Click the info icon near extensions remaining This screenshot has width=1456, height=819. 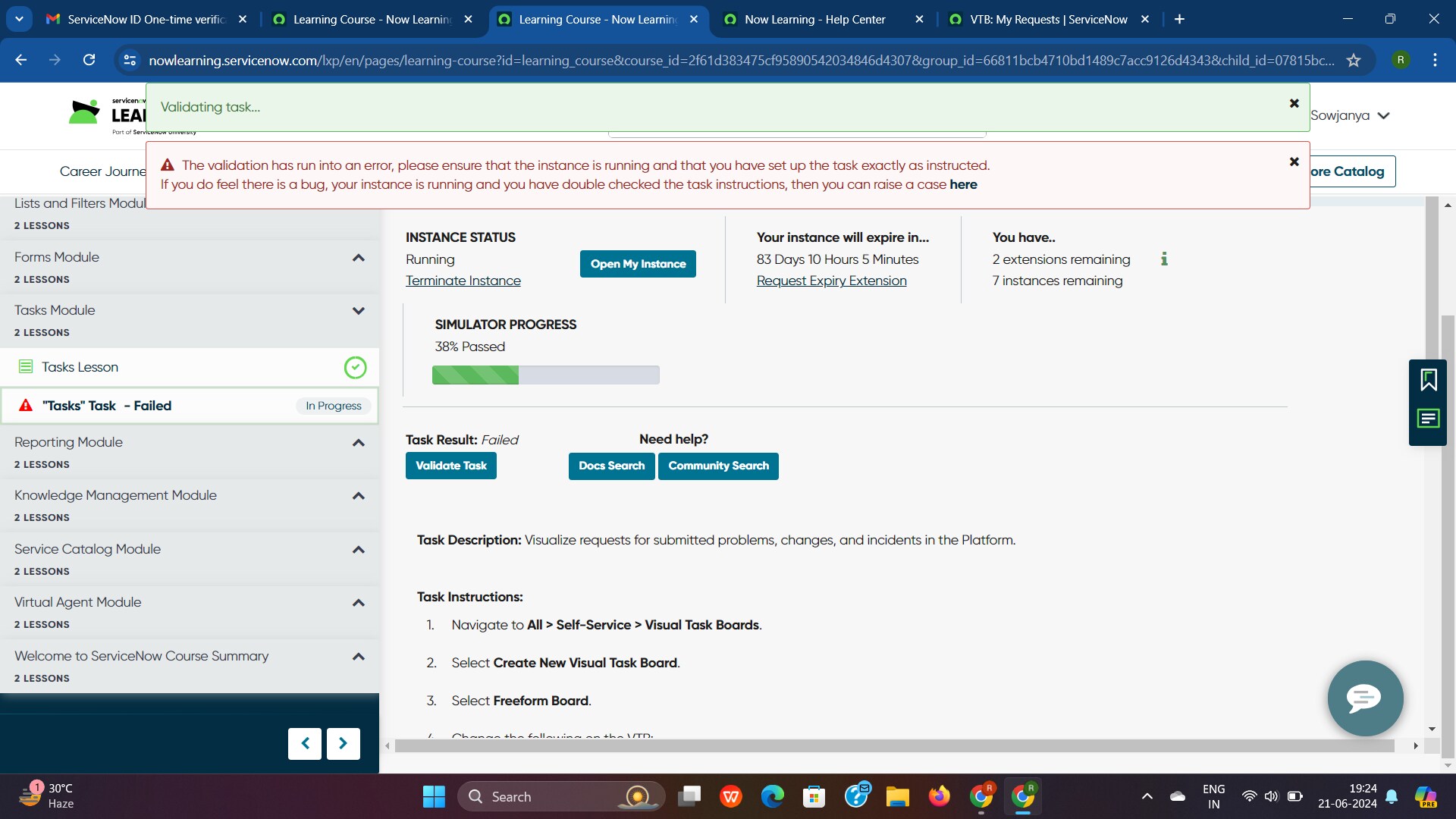point(1164,259)
